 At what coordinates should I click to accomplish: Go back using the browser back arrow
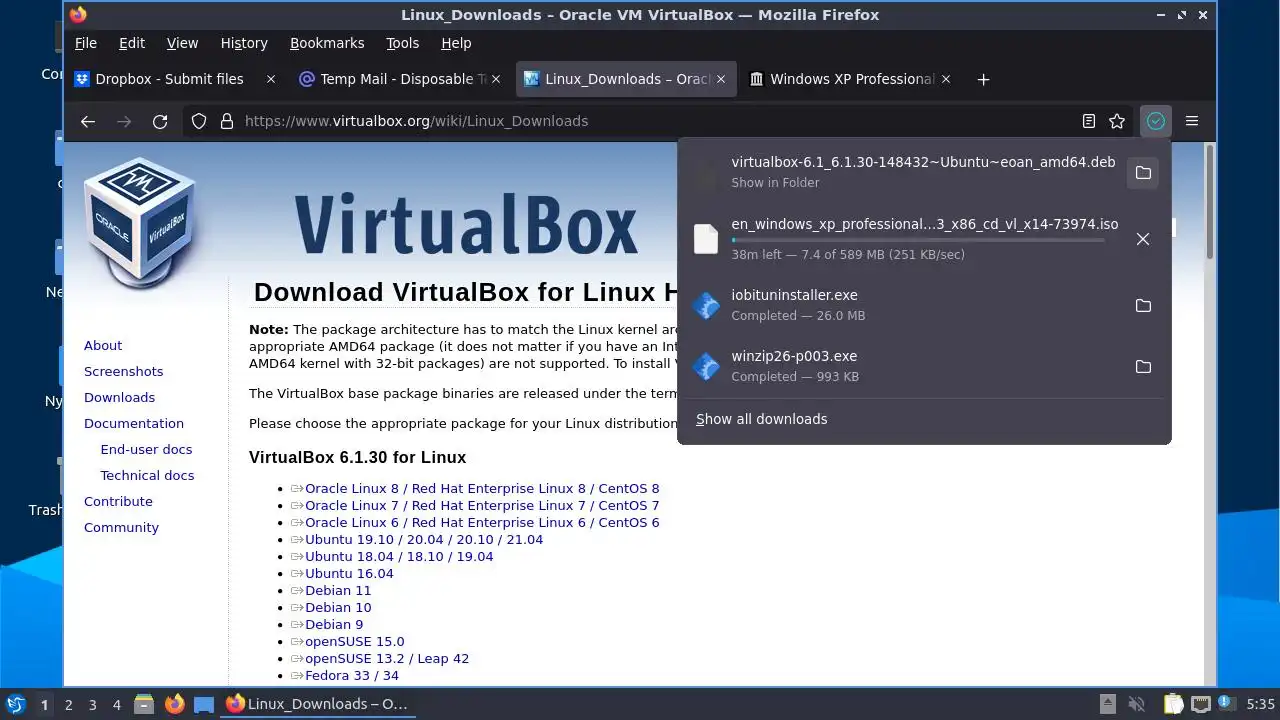click(88, 121)
